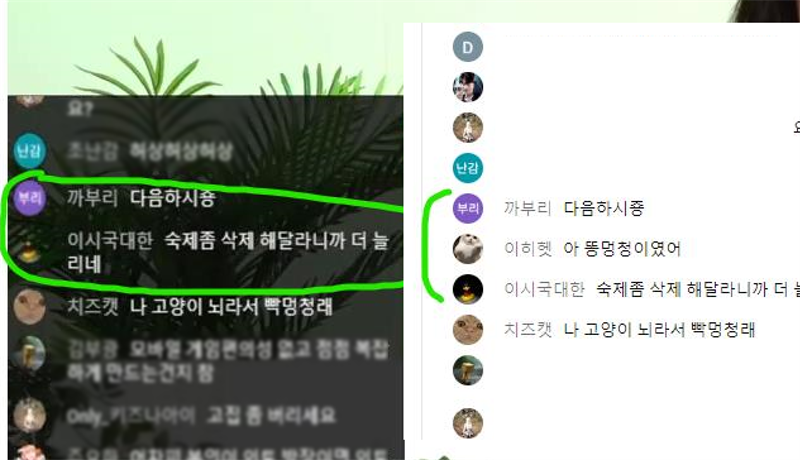Select the message "아 똥멍청이였어"
The height and width of the screenshot is (460, 800).
point(622,249)
